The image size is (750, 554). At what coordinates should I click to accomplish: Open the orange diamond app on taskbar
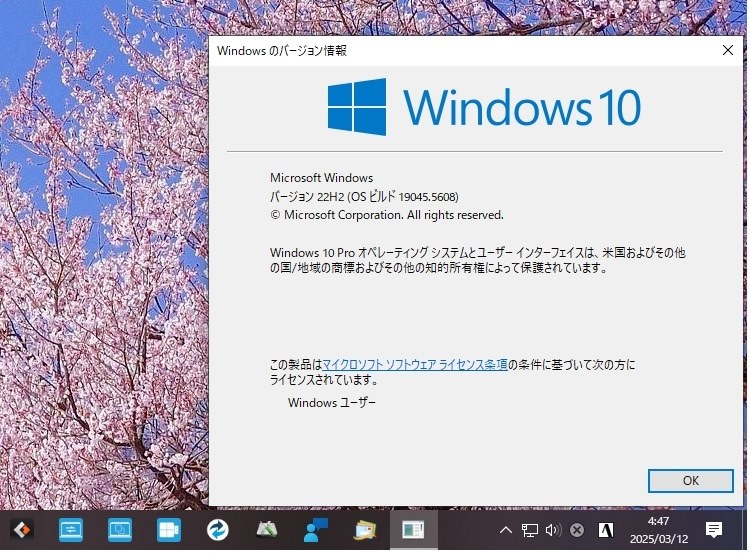point(22,532)
